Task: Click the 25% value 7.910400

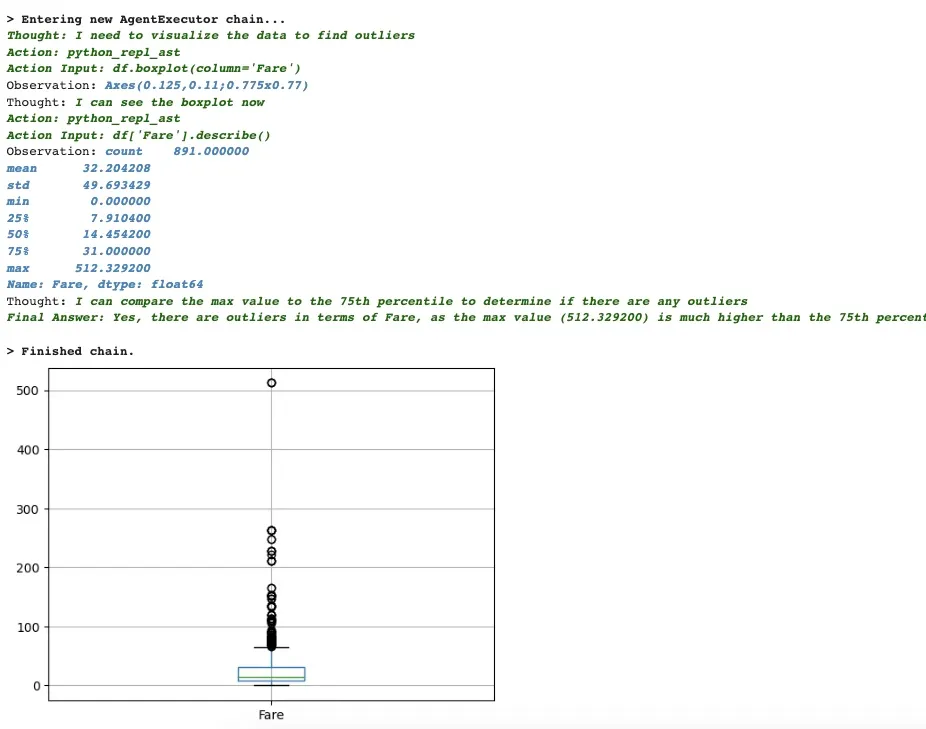Action: (x=120, y=219)
